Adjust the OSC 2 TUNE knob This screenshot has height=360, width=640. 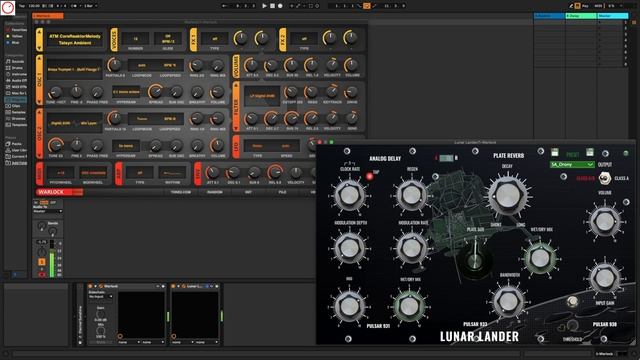pyautogui.click(x=56, y=146)
